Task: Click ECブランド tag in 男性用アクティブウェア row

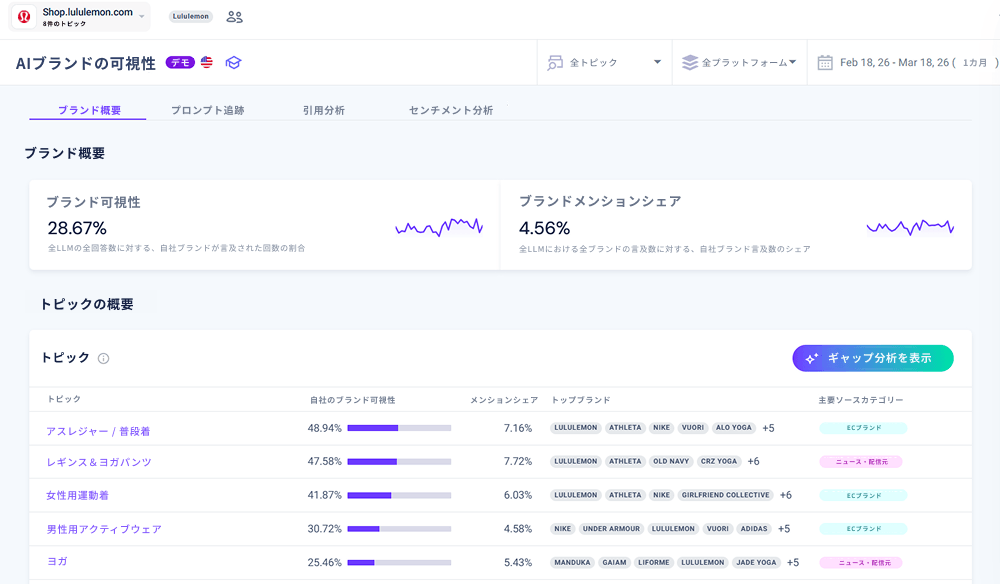Action: pos(864,529)
